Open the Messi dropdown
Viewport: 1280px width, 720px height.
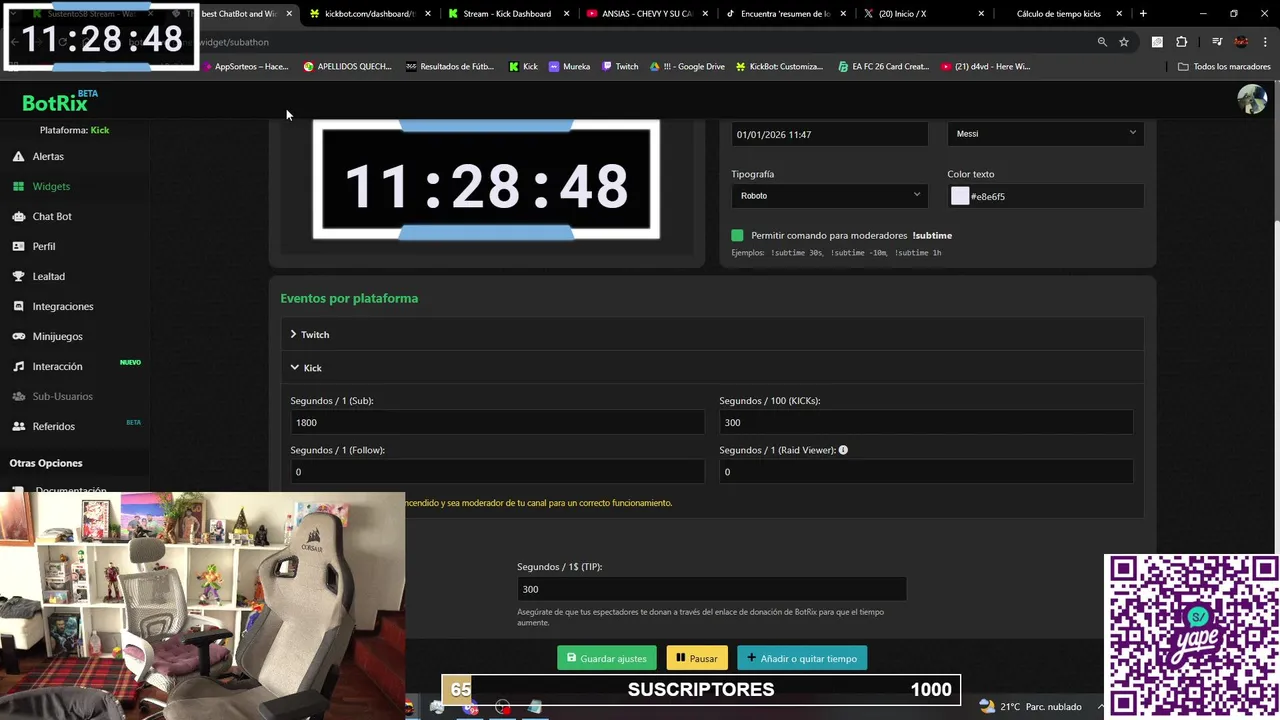click(1045, 134)
